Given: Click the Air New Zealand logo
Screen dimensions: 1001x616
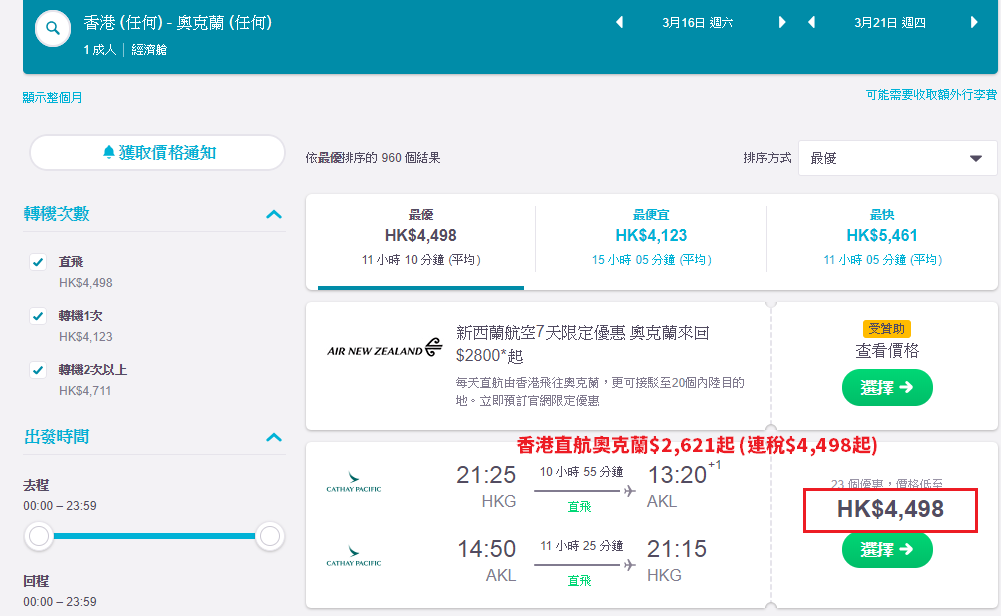Looking at the screenshot, I should 384,348.
